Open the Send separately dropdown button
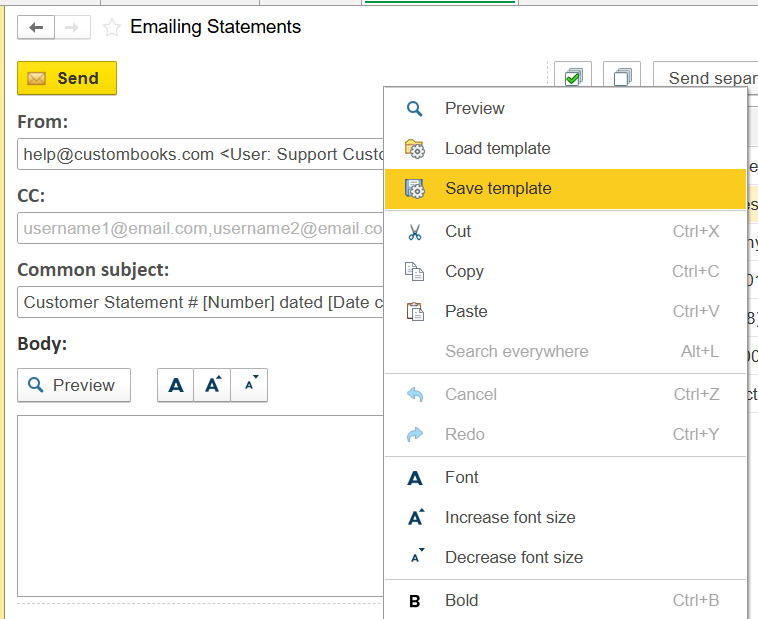The width and height of the screenshot is (758, 619). [x=705, y=78]
